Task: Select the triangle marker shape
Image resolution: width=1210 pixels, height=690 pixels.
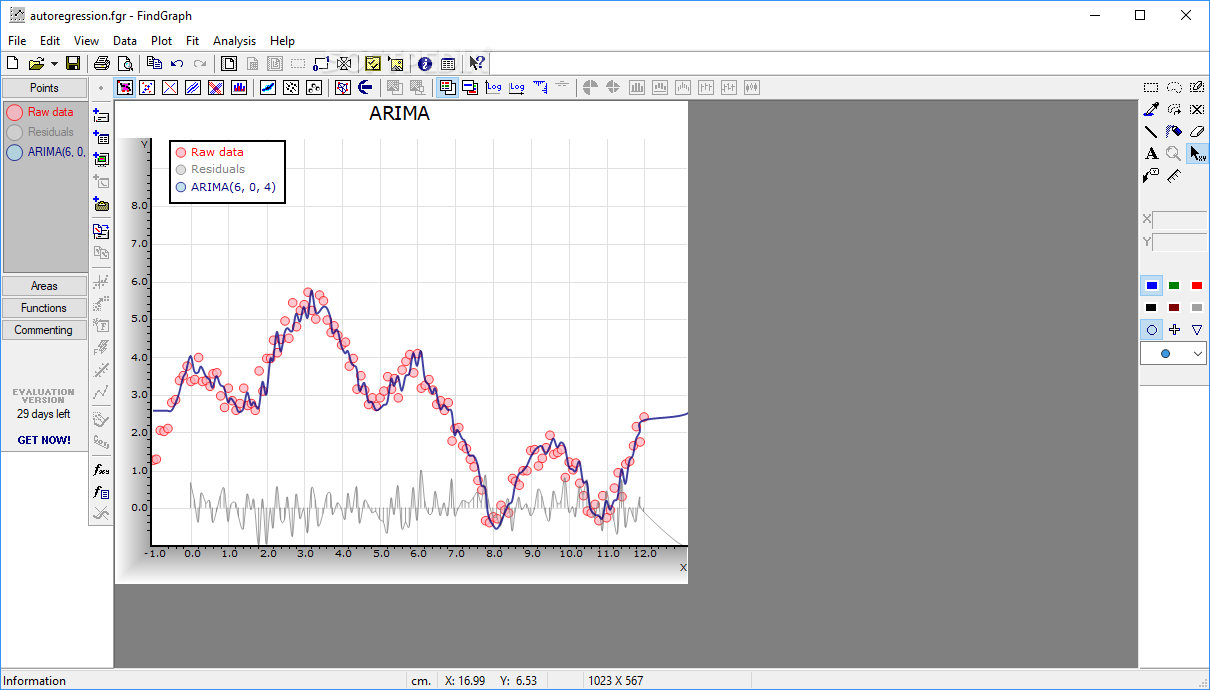Action: pos(1197,329)
